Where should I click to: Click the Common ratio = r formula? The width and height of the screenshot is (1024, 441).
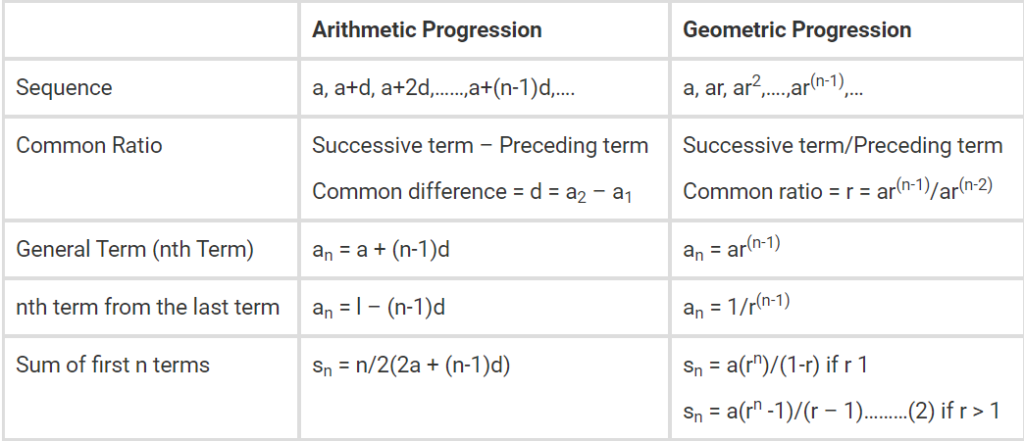click(x=837, y=189)
